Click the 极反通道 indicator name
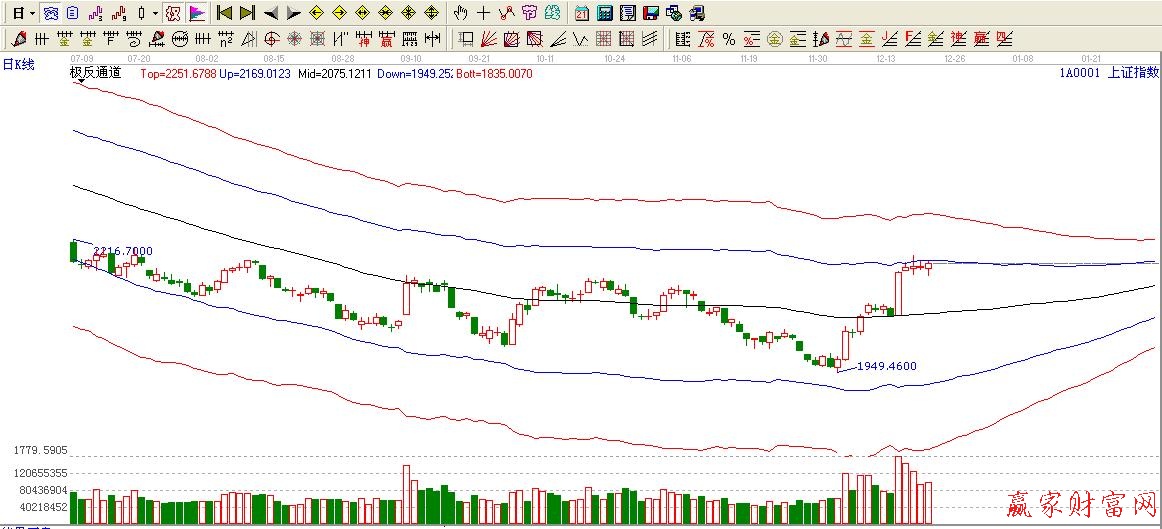Viewport: 1162px width, 529px height. pos(95,72)
